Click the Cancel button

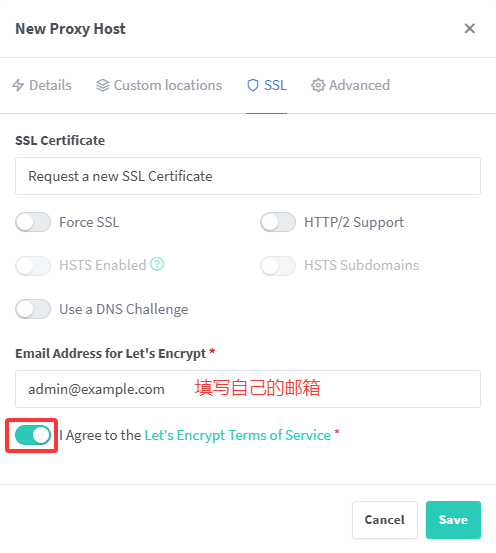385,520
